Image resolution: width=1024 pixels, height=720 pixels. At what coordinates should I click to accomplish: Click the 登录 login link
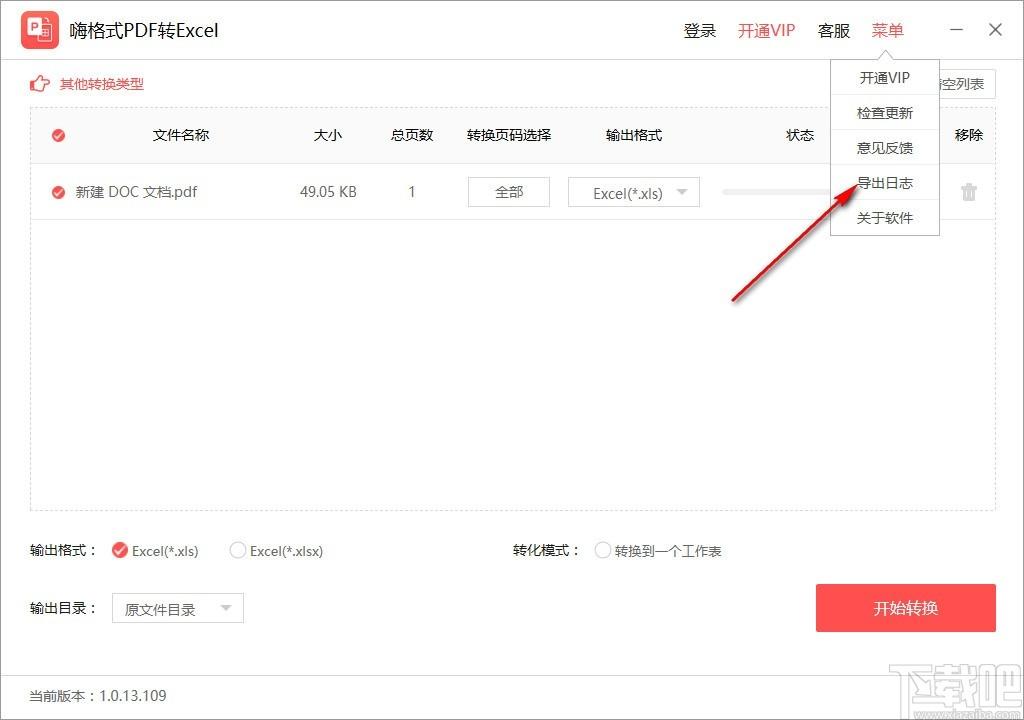coord(699,31)
